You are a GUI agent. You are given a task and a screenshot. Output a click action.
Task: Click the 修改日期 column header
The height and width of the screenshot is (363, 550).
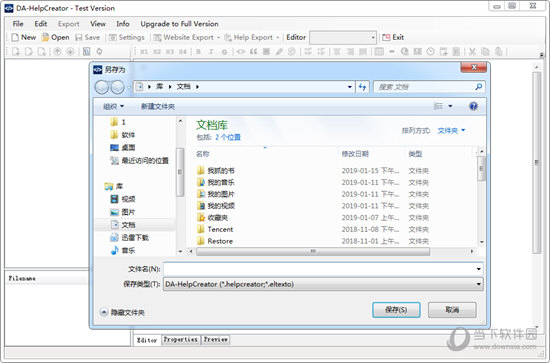355,154
